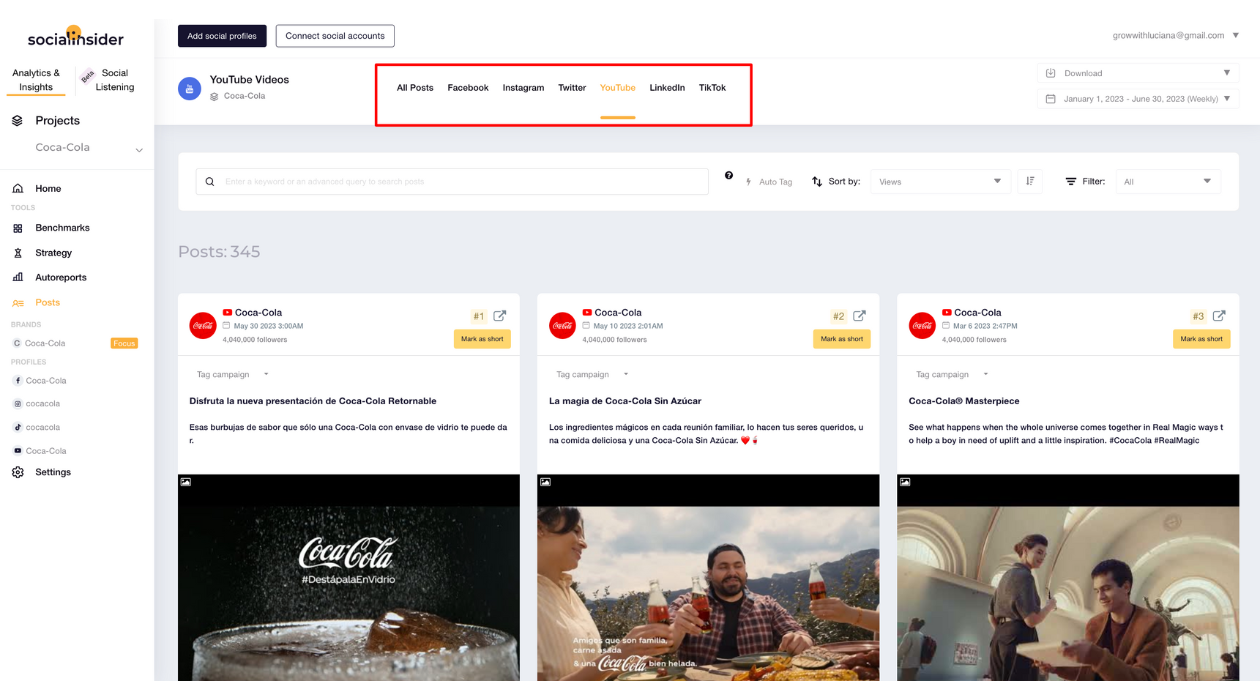Mark post #3 as short
1260x700 pixels.
coord(1202,339)
